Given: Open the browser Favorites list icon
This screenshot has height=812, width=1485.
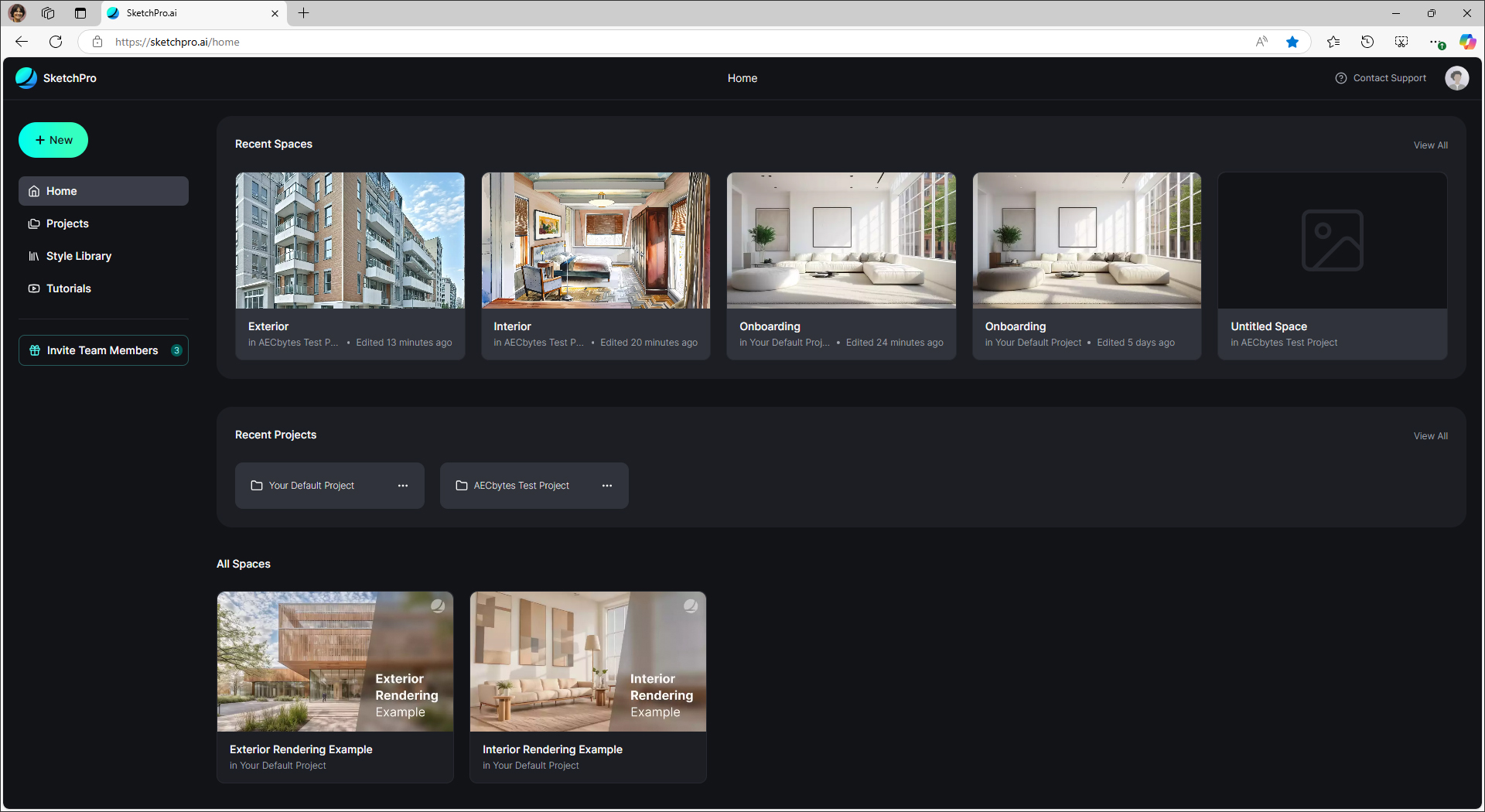Looking at the screenshot, I should pyautogui.click(x=1333, y=42).
